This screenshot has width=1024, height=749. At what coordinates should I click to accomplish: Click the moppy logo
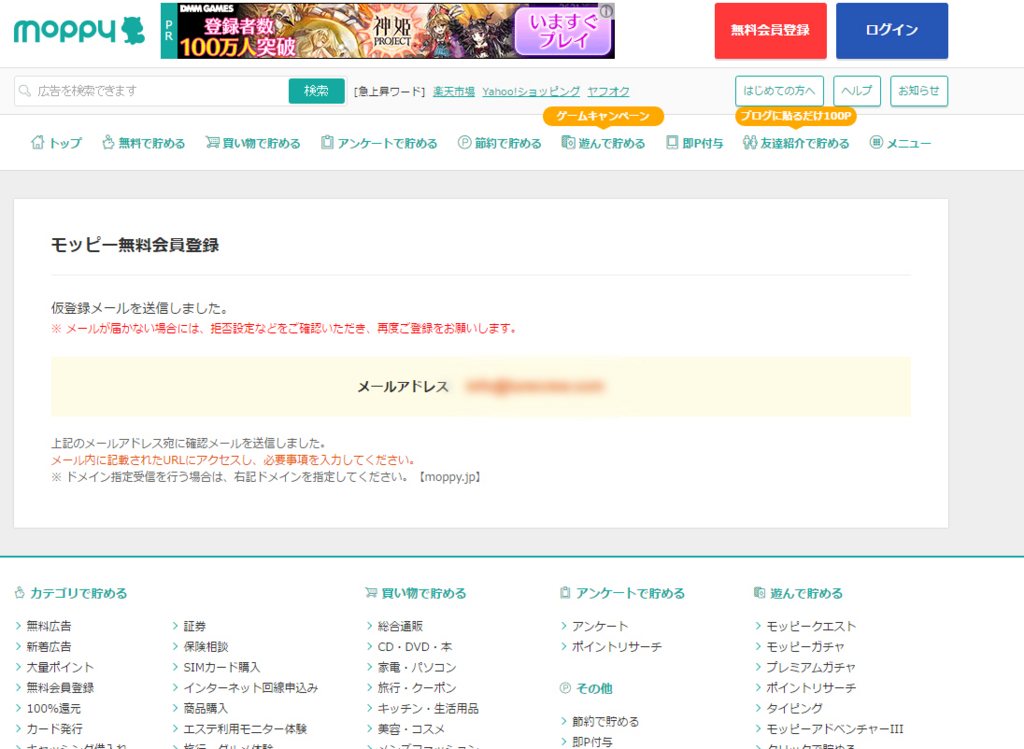point(79,31)
